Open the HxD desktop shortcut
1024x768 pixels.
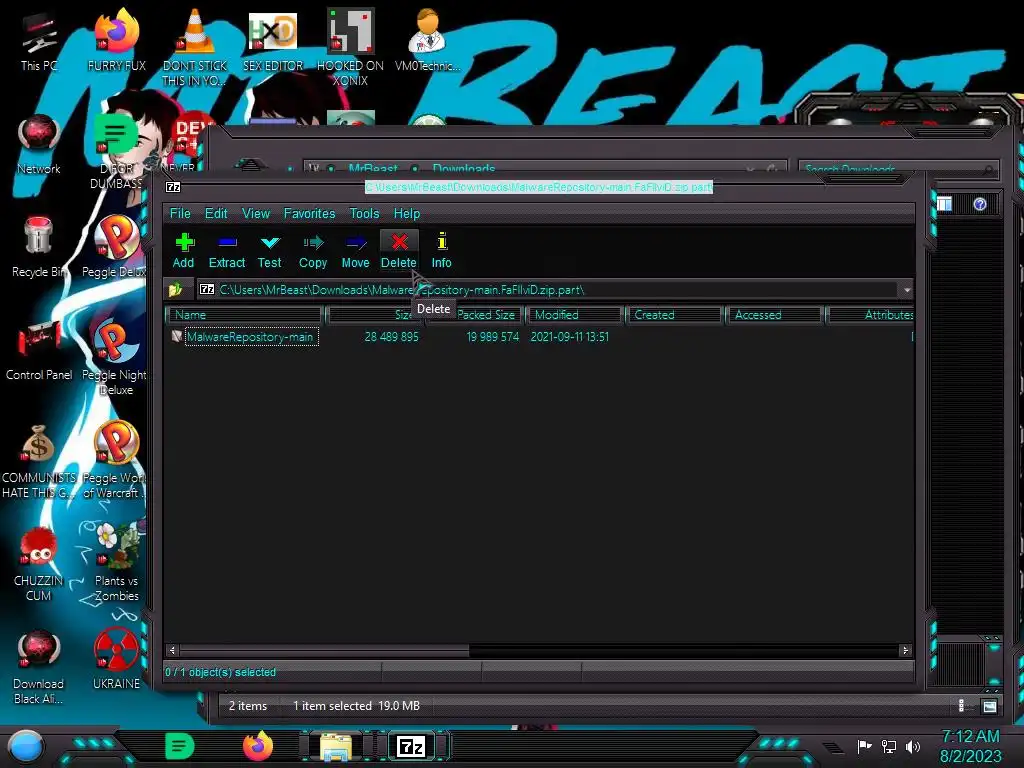click(273, 40)
